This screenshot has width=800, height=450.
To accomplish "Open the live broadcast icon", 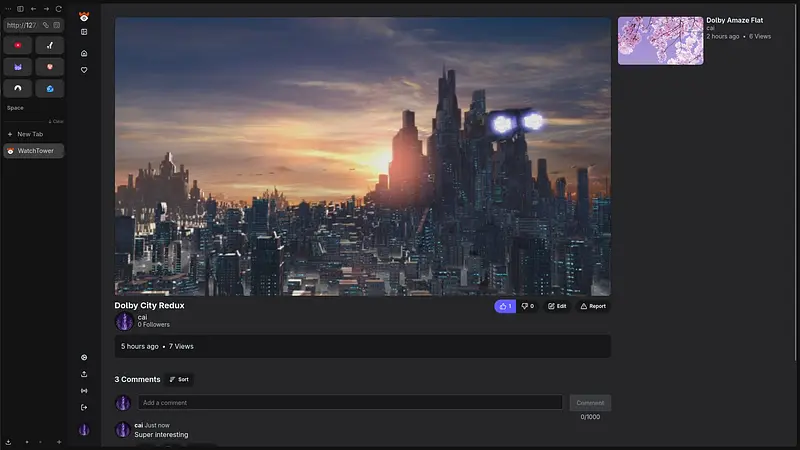I will coord(84,391).
